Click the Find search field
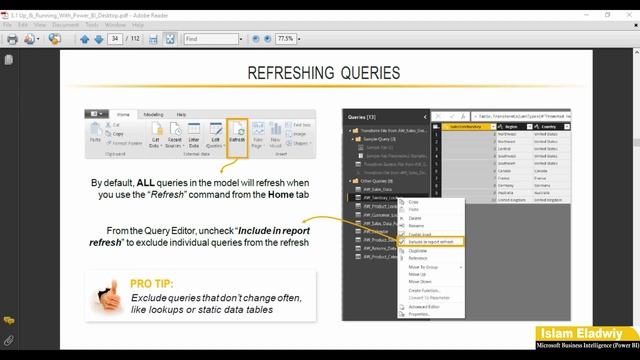Screen dimensions: 640x360 211,39
